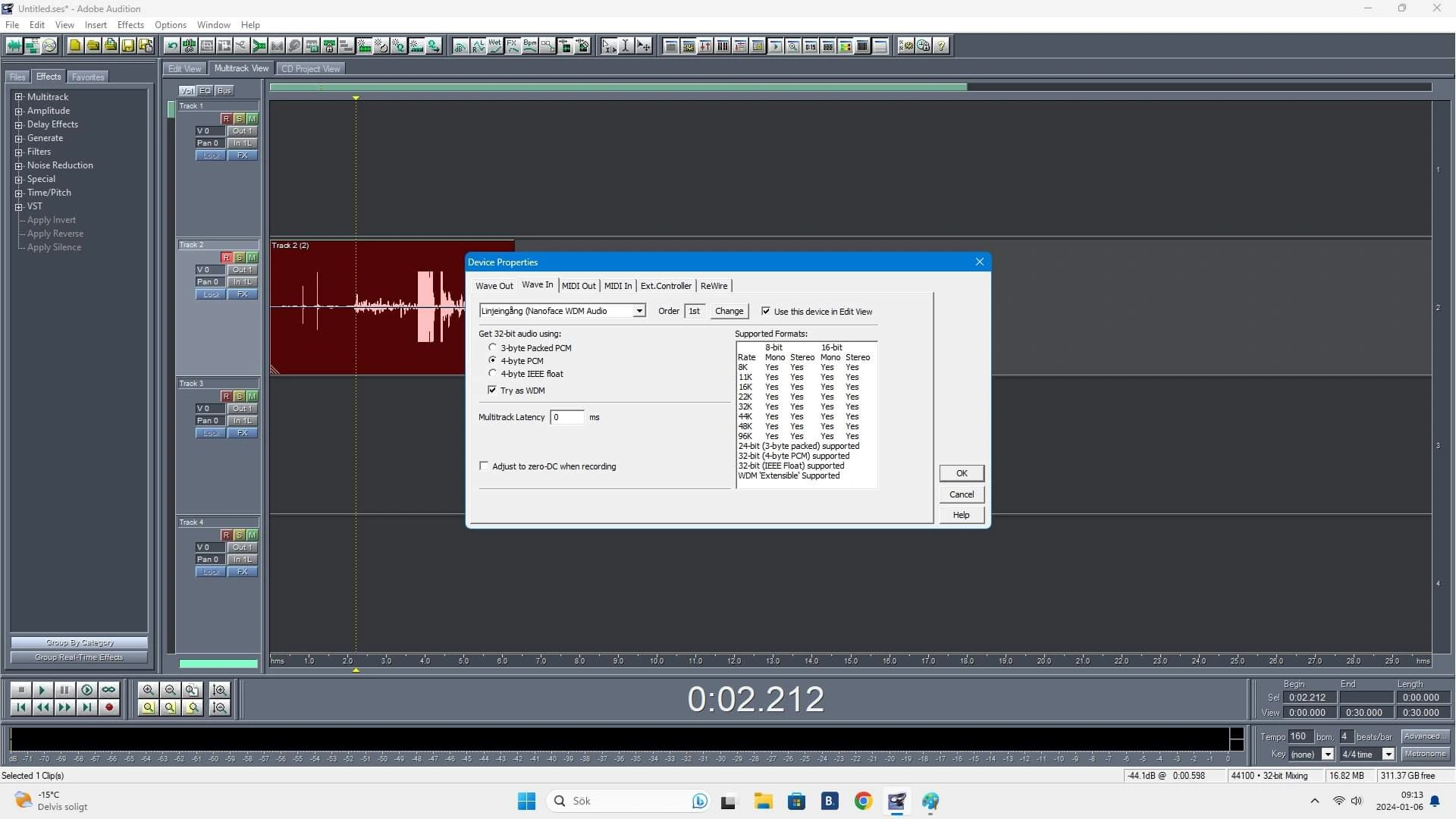Open the Effects menu in menu bar

tap(130, 25)
